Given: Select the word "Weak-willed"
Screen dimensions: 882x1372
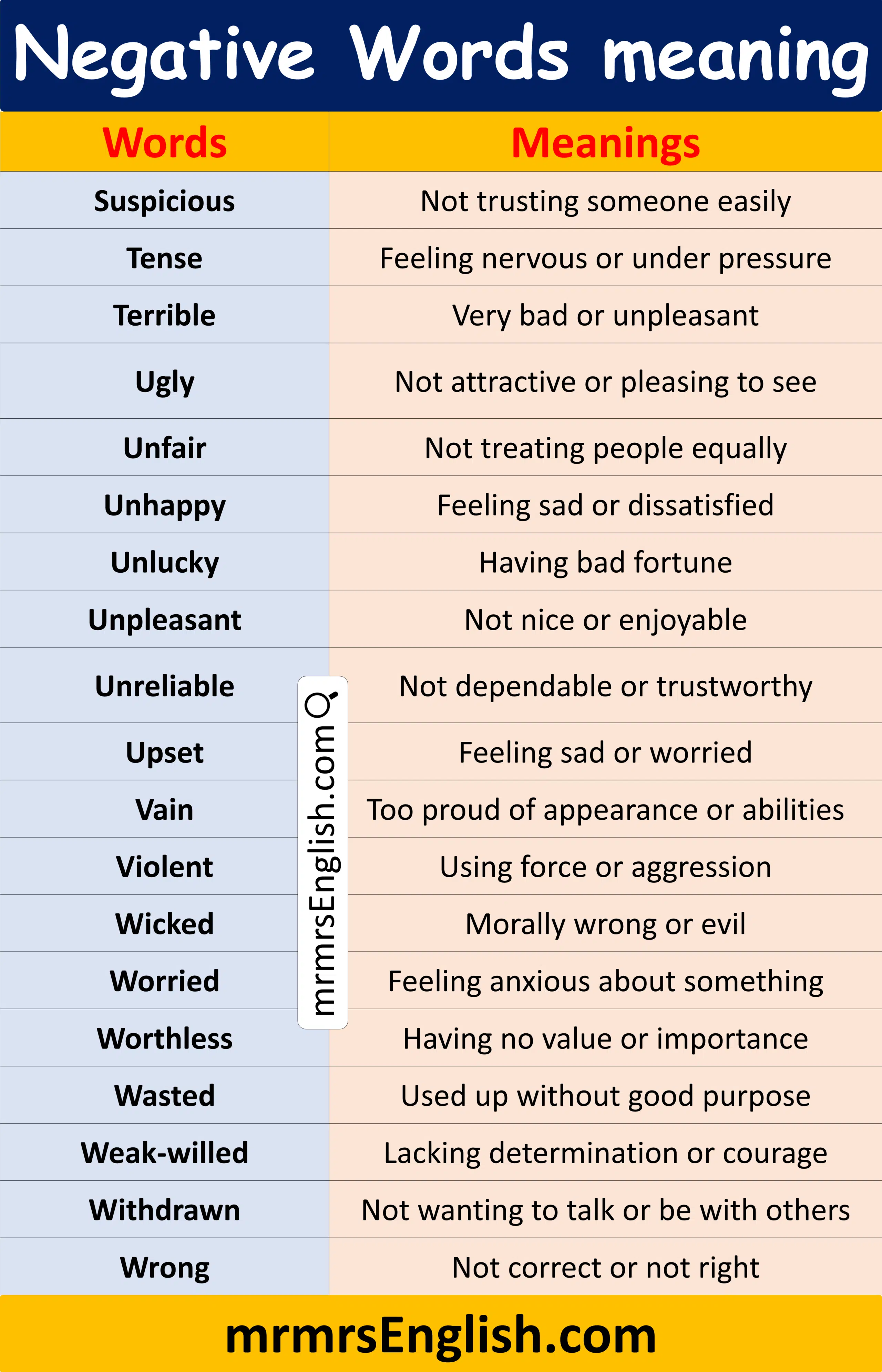Looking at the screenshot, I should pos(164,1153).
